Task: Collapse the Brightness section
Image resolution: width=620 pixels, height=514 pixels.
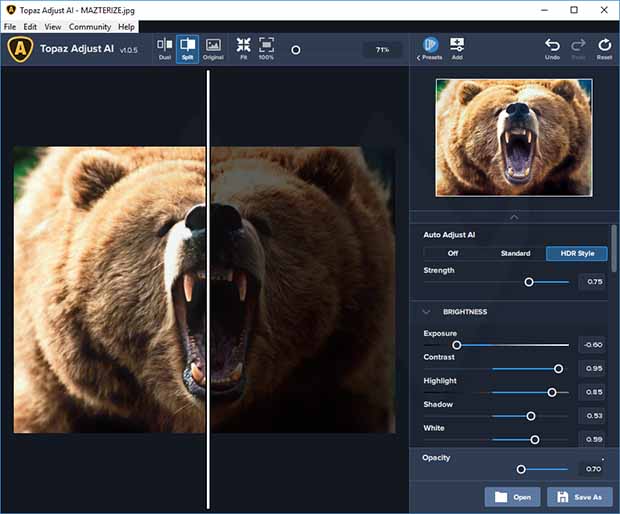Action: 426,312
